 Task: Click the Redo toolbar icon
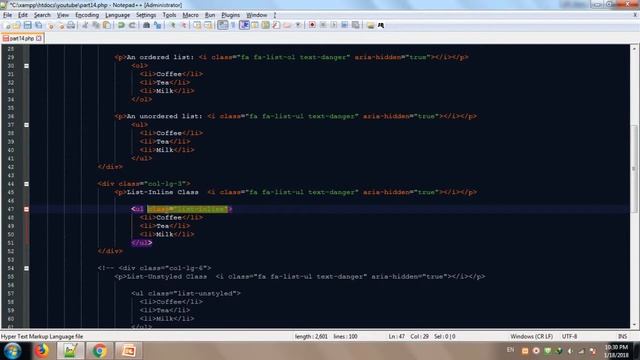pyautogui.click(x=132, y=25)
